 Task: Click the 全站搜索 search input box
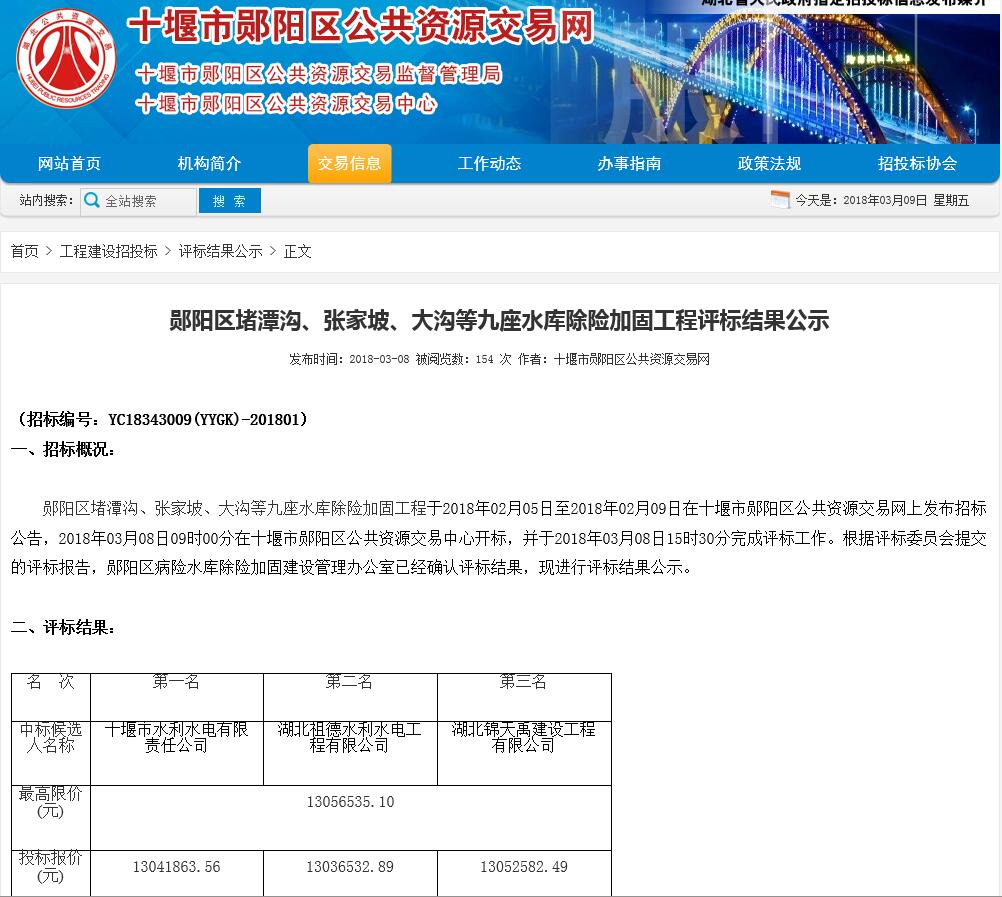(x=145, y=200)
